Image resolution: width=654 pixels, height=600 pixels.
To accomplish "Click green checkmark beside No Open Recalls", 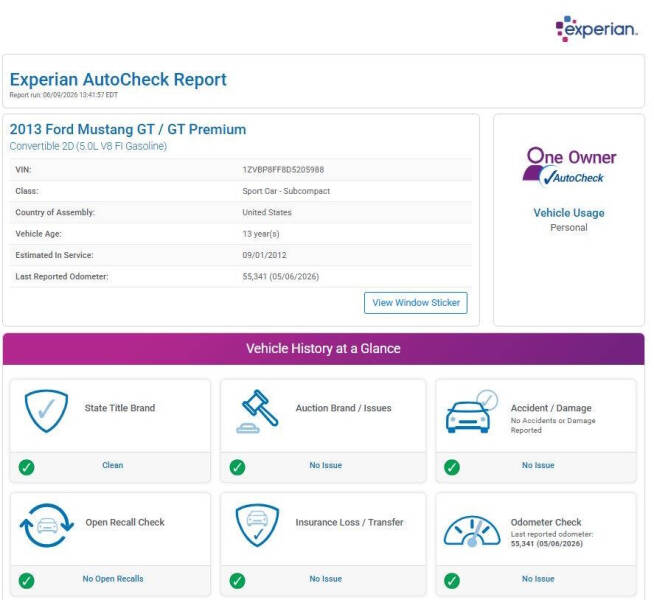I will coord(27,580).
